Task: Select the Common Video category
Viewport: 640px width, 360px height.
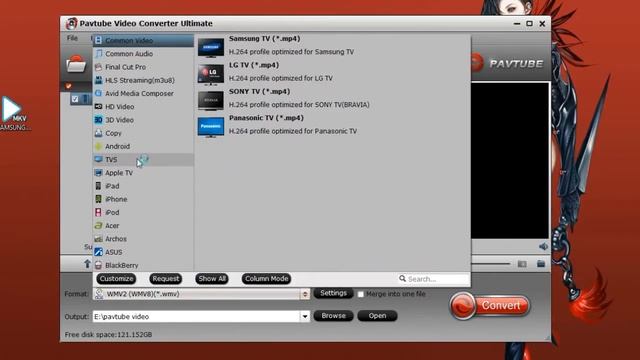Action: click(143, 40)
